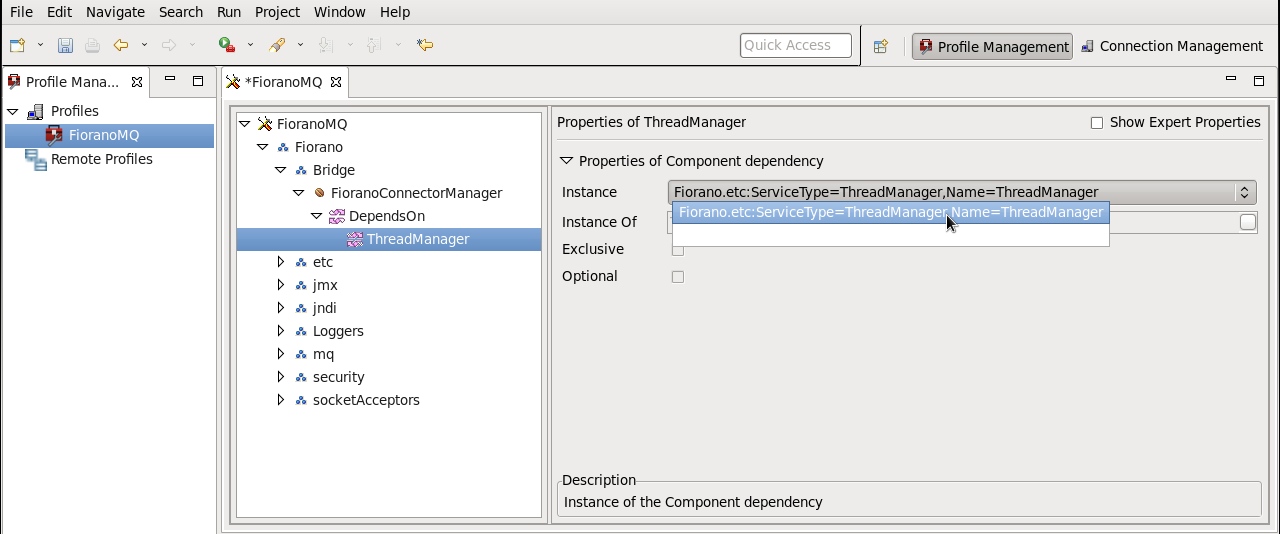
Task: Collapse the Properties of Component dependency section
Action: pos(567,160)
